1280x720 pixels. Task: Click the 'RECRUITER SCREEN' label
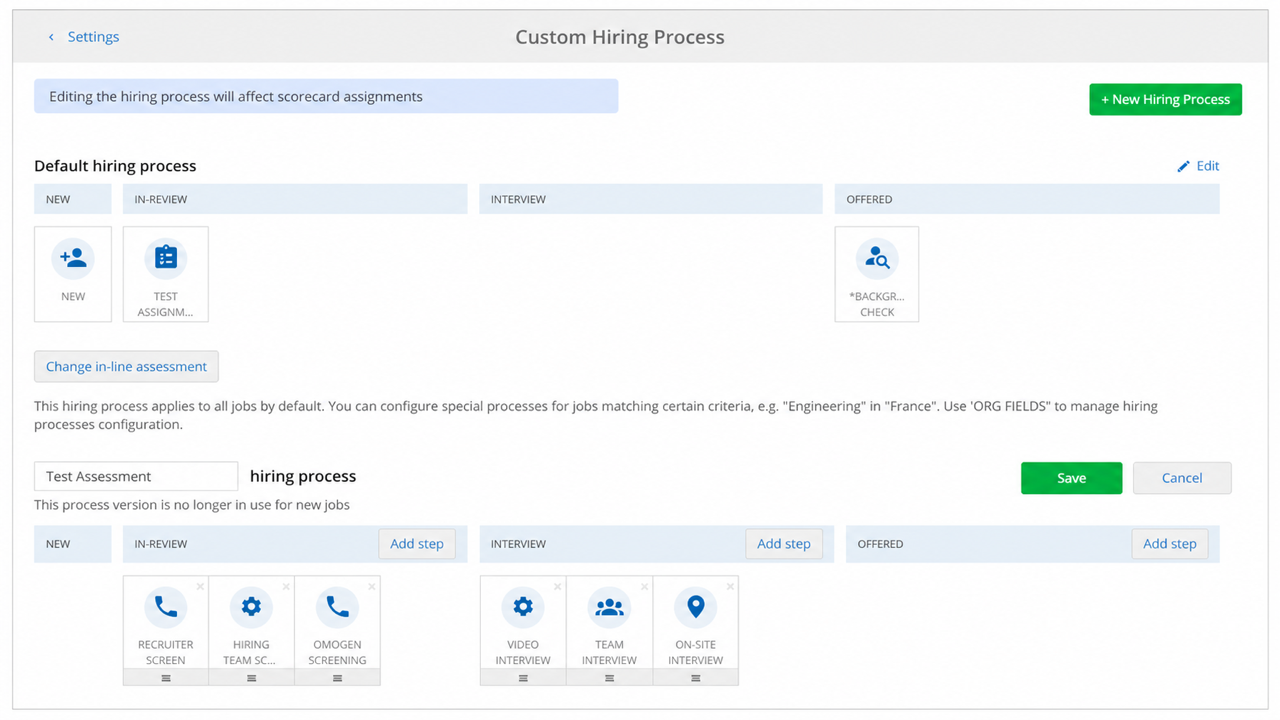point(166,652)
